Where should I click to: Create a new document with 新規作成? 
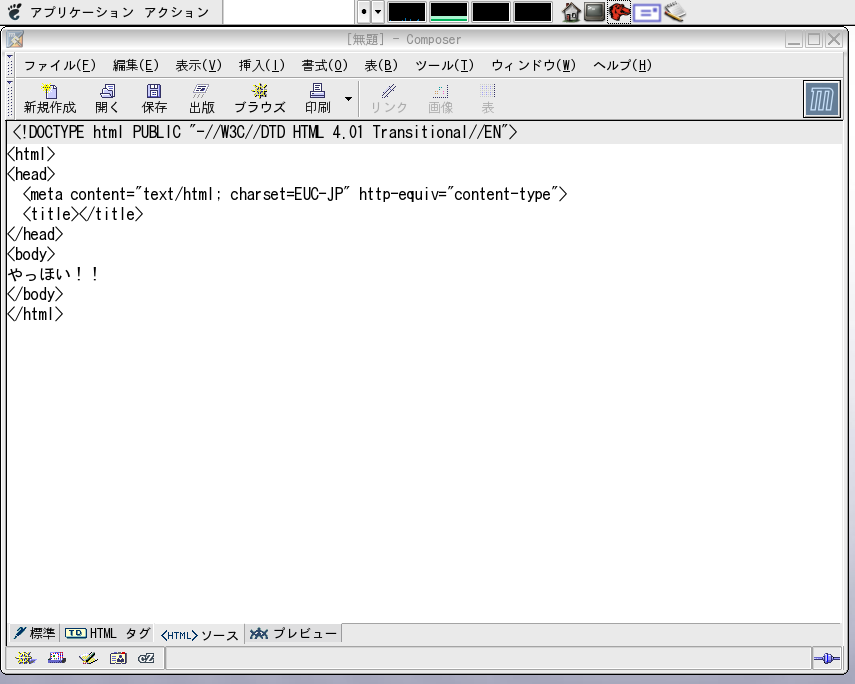coord(50,99)
